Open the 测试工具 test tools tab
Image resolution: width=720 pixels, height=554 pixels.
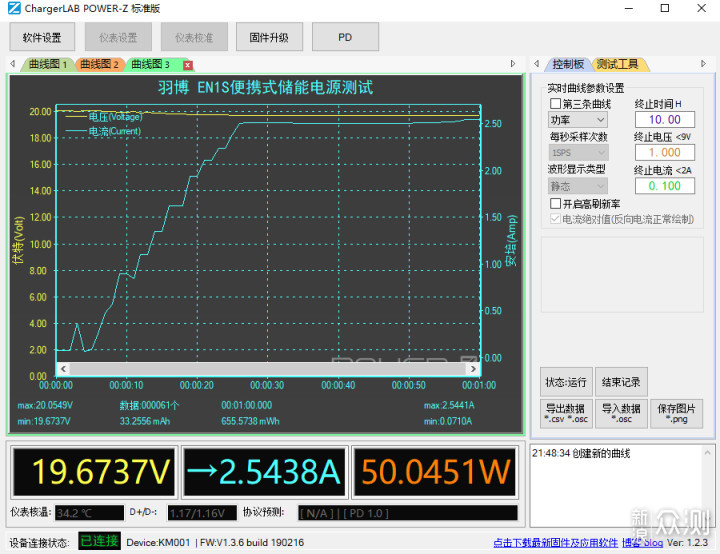point(618,64)
